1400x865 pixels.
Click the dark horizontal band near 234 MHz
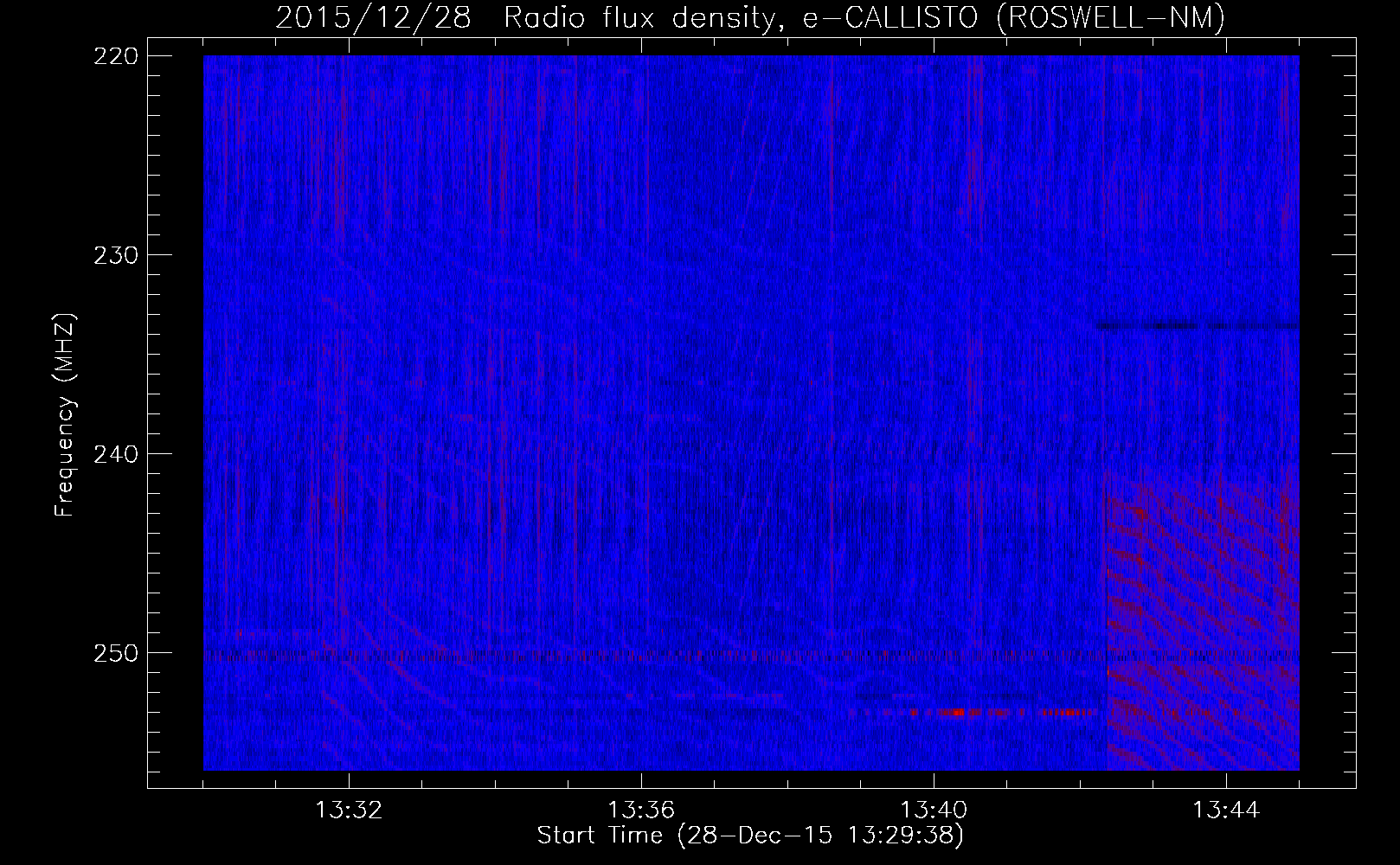tap(1198, 326)
